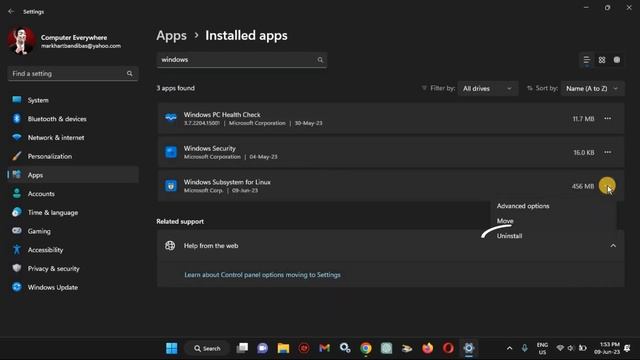Open Task View from the taskbar
The width and height of the screenshot is (640, 360).
pos(242,348)
